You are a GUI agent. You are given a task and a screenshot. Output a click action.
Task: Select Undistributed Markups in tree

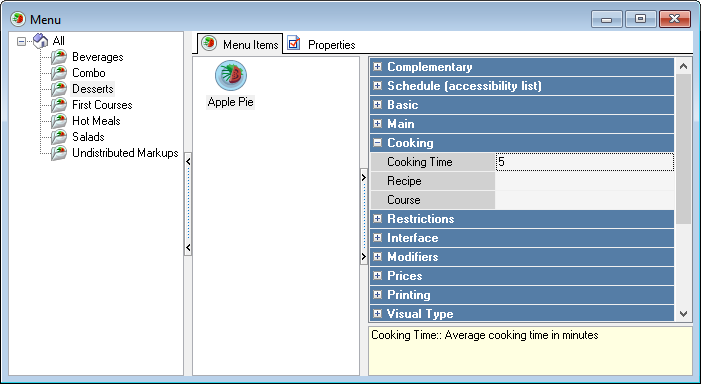[x=125, y=153]
